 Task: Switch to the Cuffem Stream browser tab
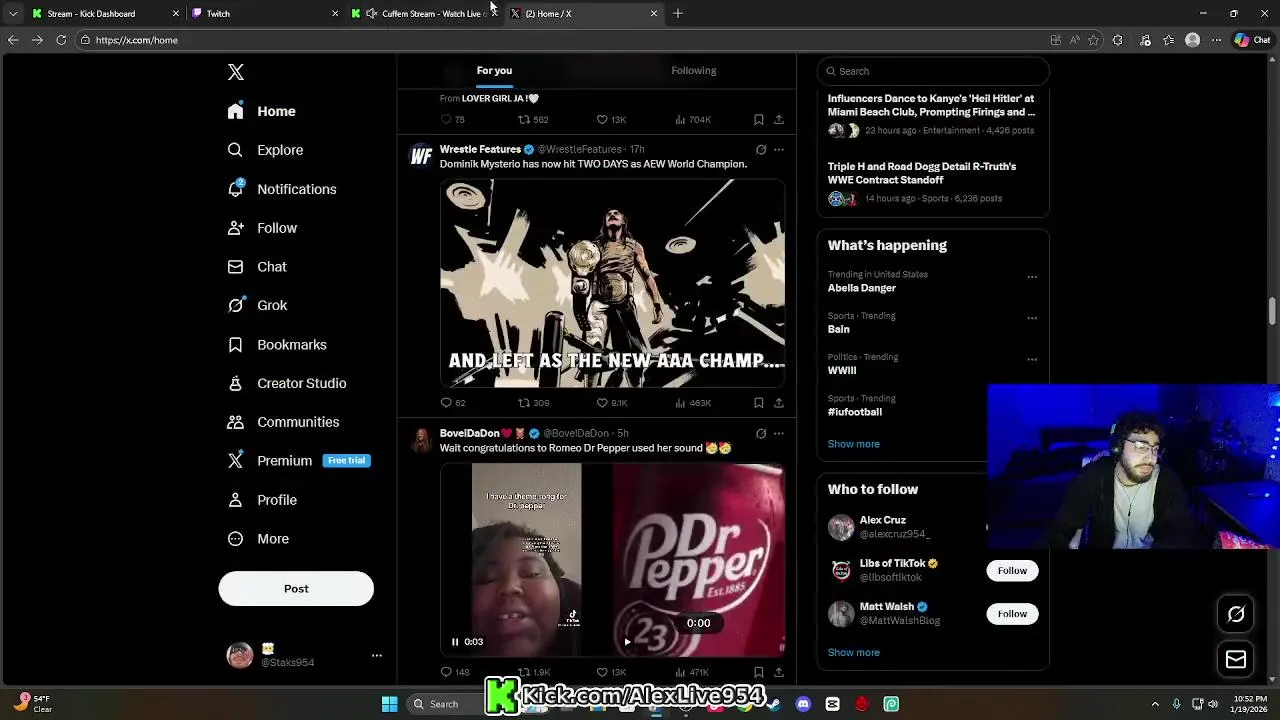click(x=425, y=13)
